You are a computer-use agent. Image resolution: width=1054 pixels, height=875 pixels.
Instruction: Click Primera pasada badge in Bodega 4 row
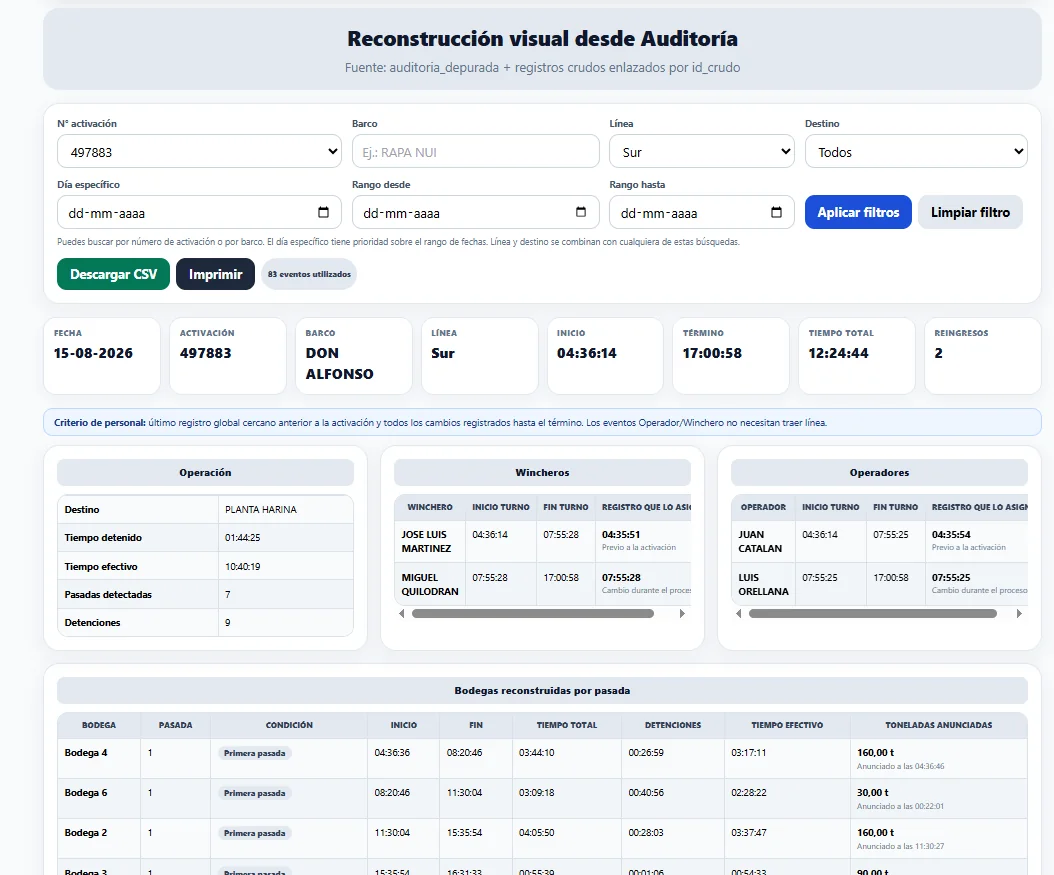(x=254, y=753)
